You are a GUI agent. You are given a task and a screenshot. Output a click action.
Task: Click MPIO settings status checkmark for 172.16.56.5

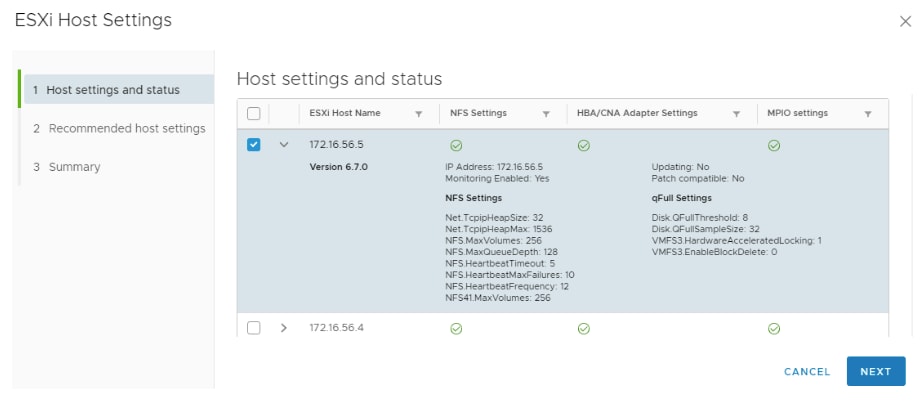tap(773, 145)
